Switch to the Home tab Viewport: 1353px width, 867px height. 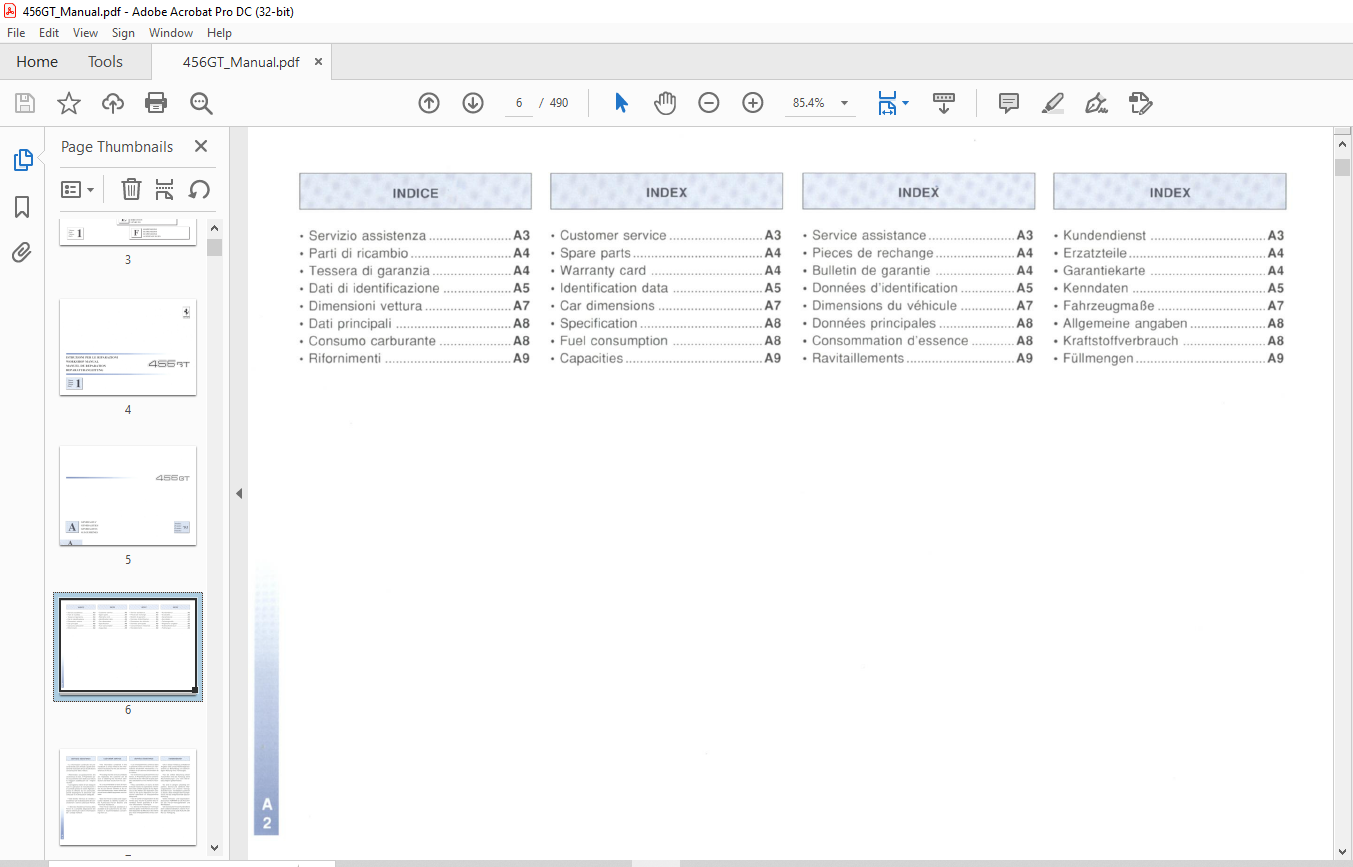pyautogui.click(x=37, y=62)
